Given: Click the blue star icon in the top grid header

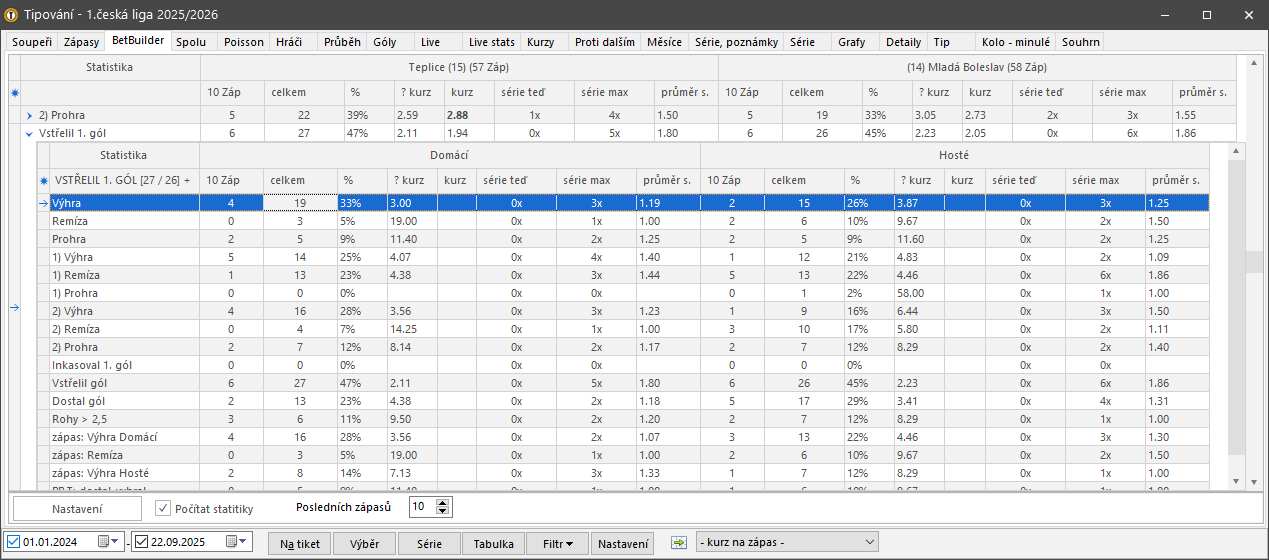Looking at the screenshot, I should (14, 93).
